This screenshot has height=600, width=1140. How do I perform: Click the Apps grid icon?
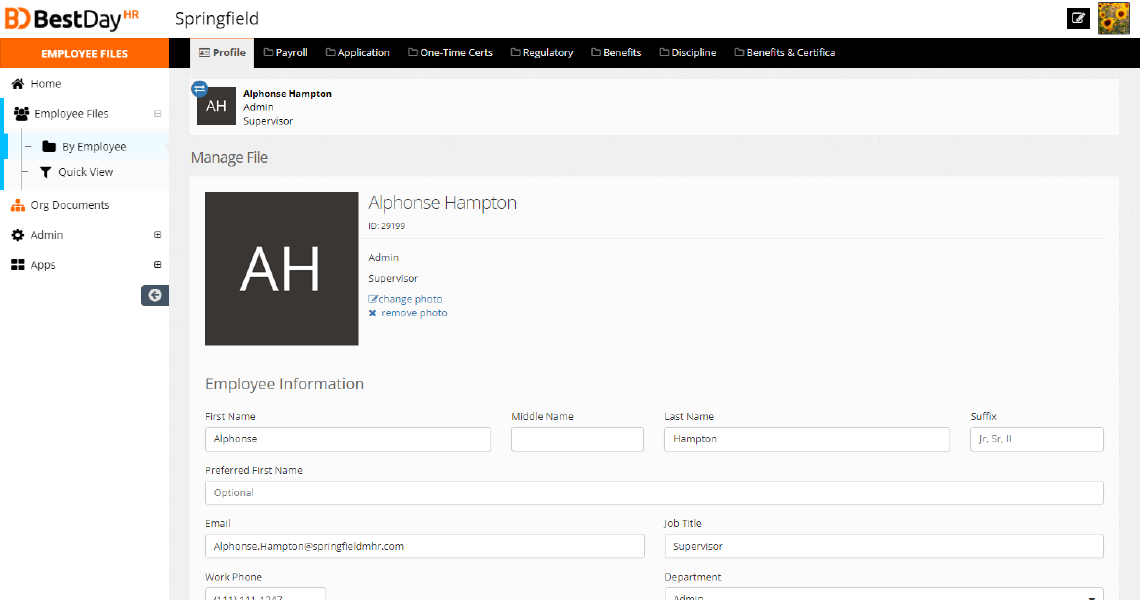click(17, 265)
